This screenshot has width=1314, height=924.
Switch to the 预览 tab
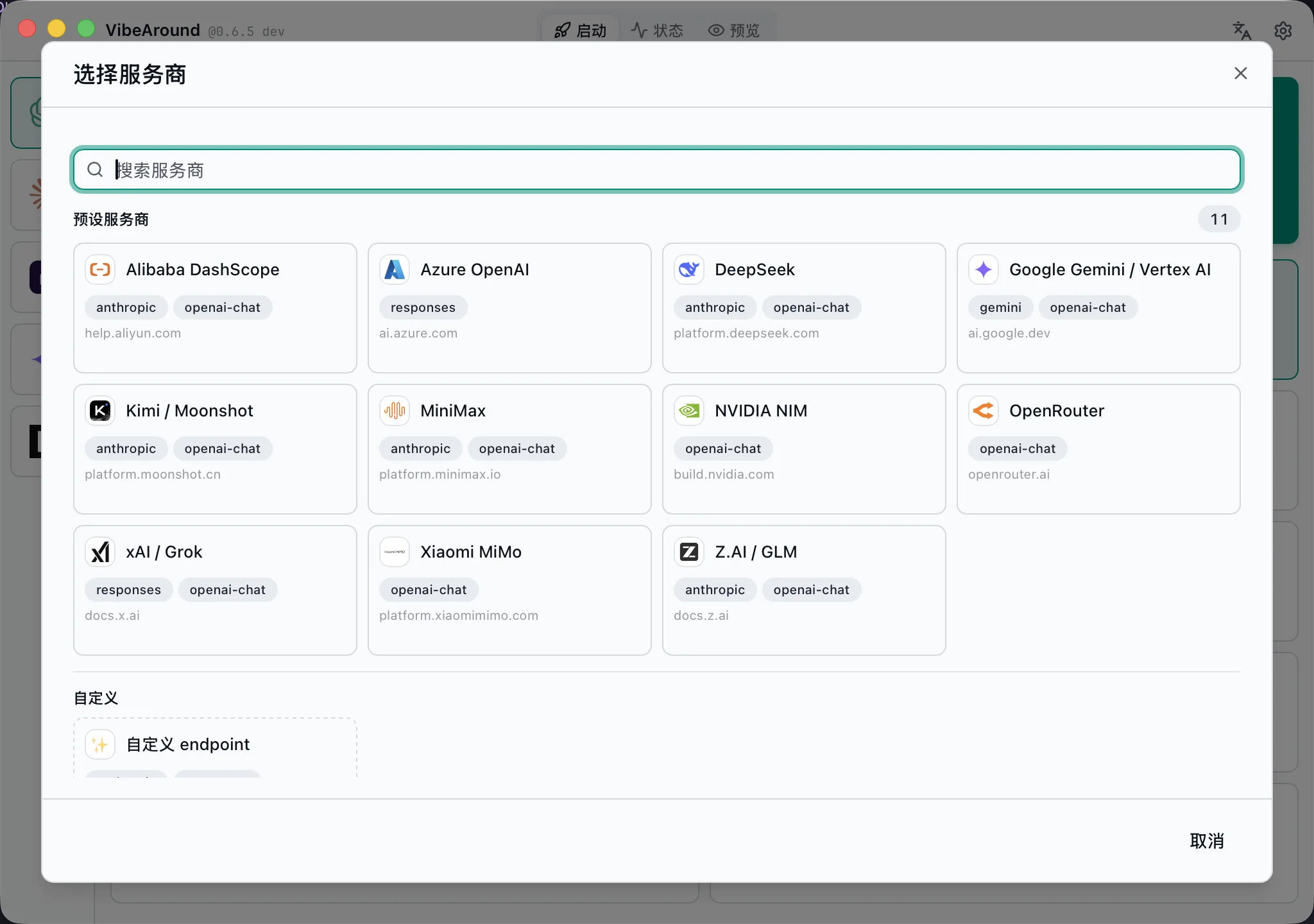[x=734, y=30]
